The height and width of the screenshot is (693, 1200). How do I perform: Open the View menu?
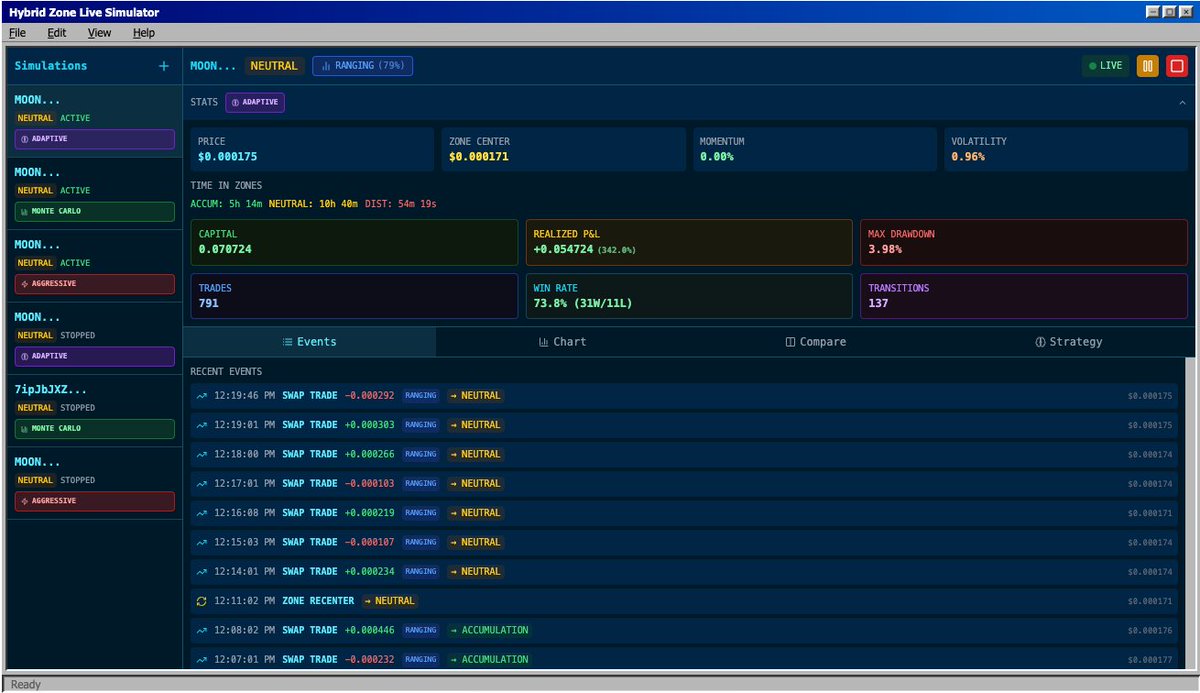[100, 32]
